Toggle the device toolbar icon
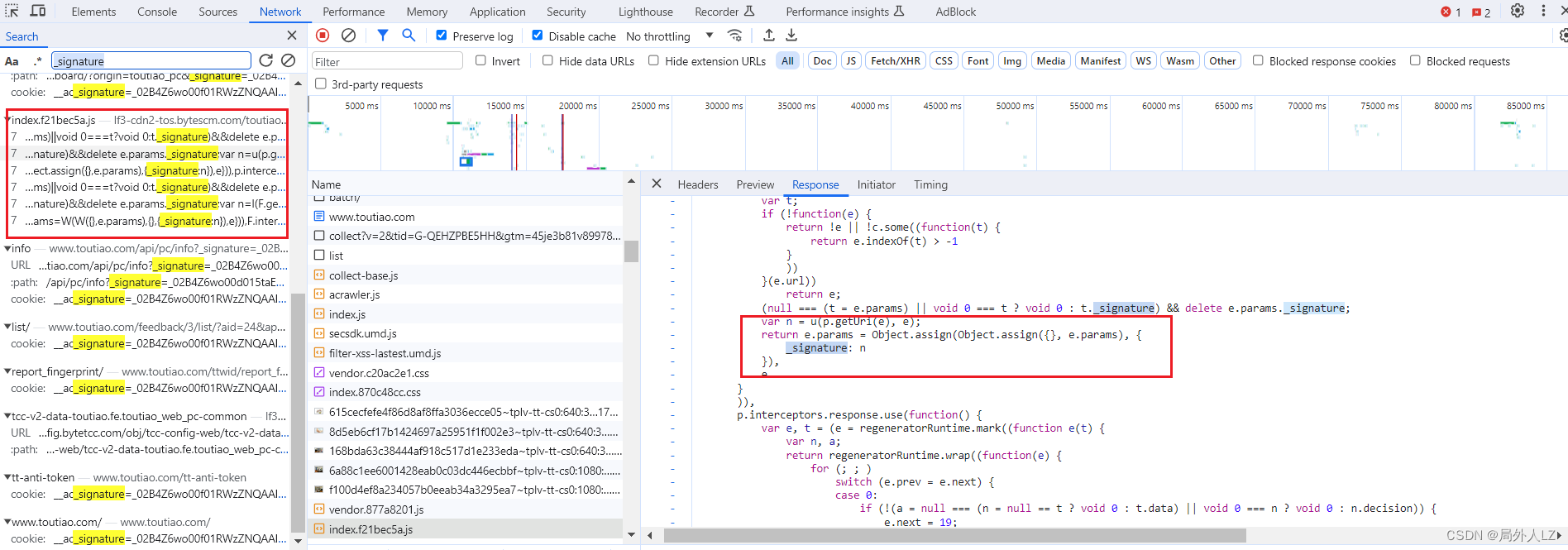Screen dimensions: 1568x550 [38, 11]
